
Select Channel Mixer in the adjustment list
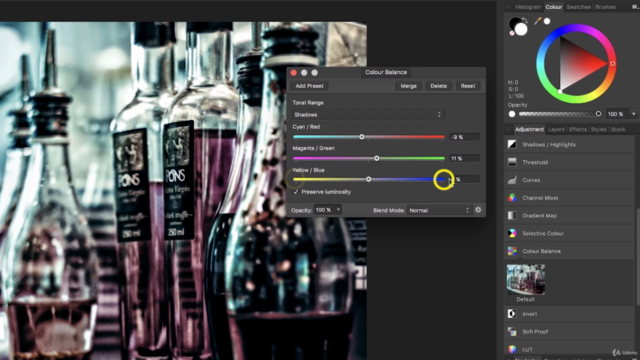569,198
